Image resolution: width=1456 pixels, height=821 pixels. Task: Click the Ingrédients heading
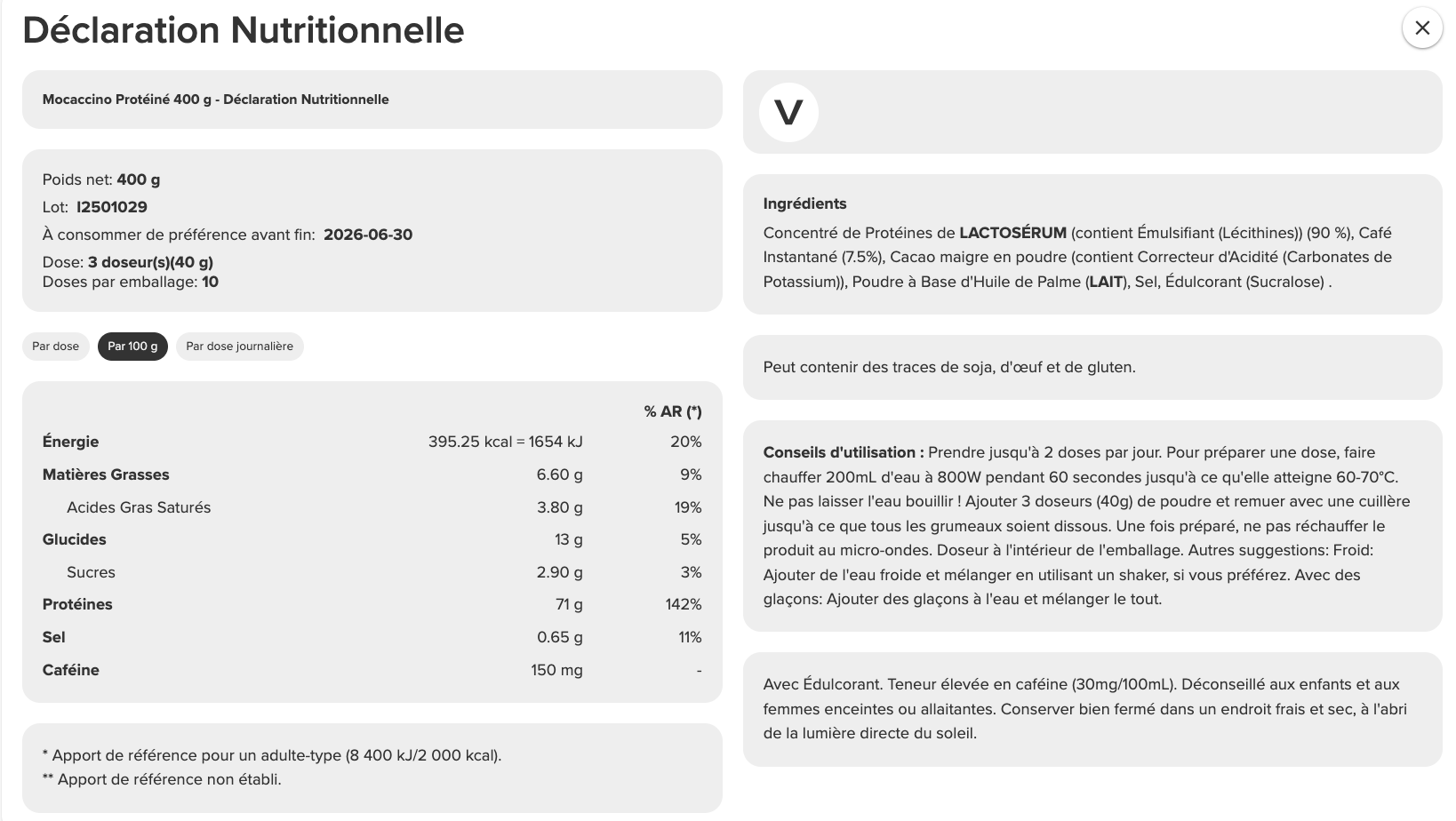(x=804, y=203)
